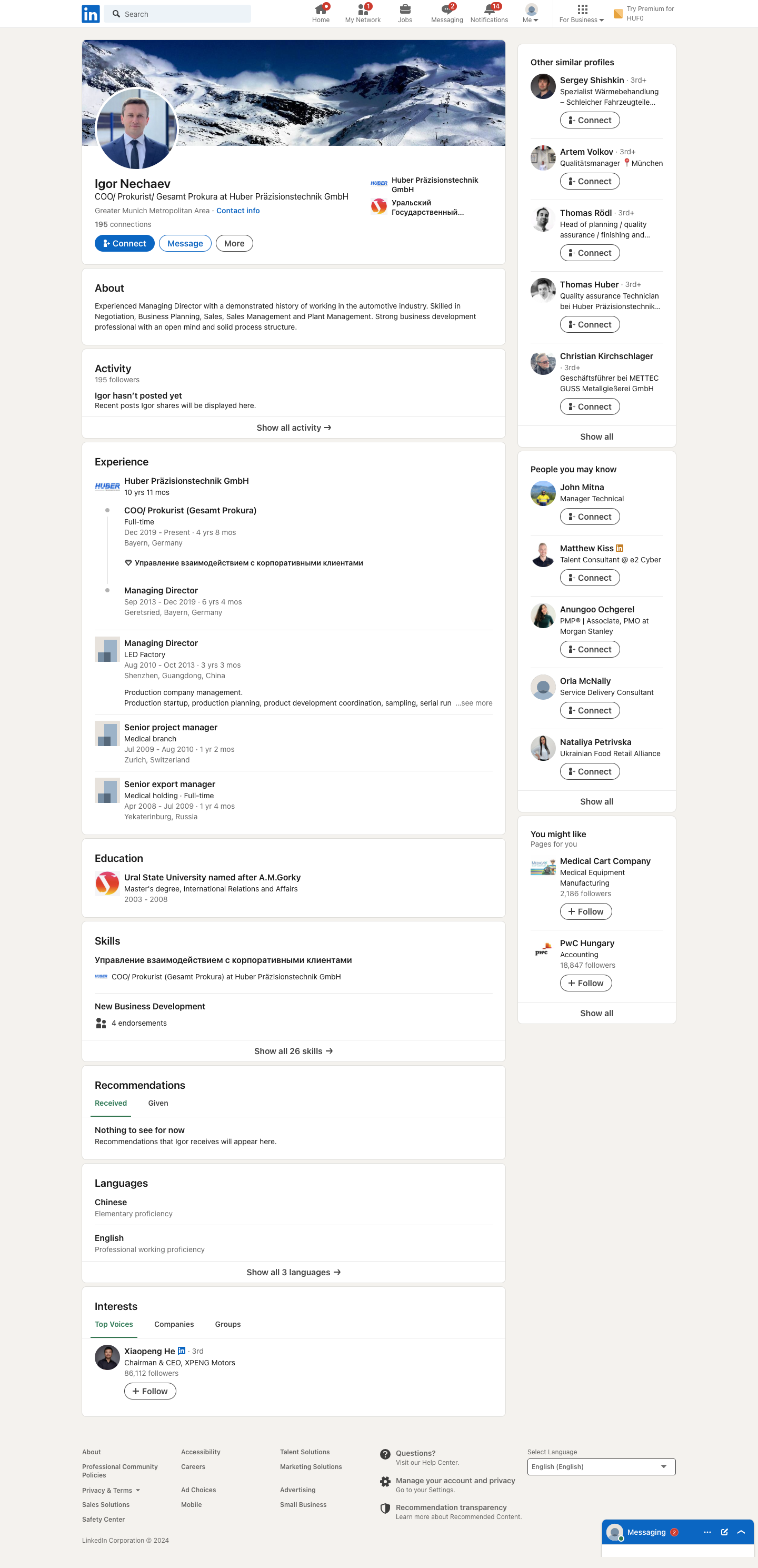758x1568 pixels.
Task: Compose new message in Messaging bar
Action: [x=724, y=1532]
